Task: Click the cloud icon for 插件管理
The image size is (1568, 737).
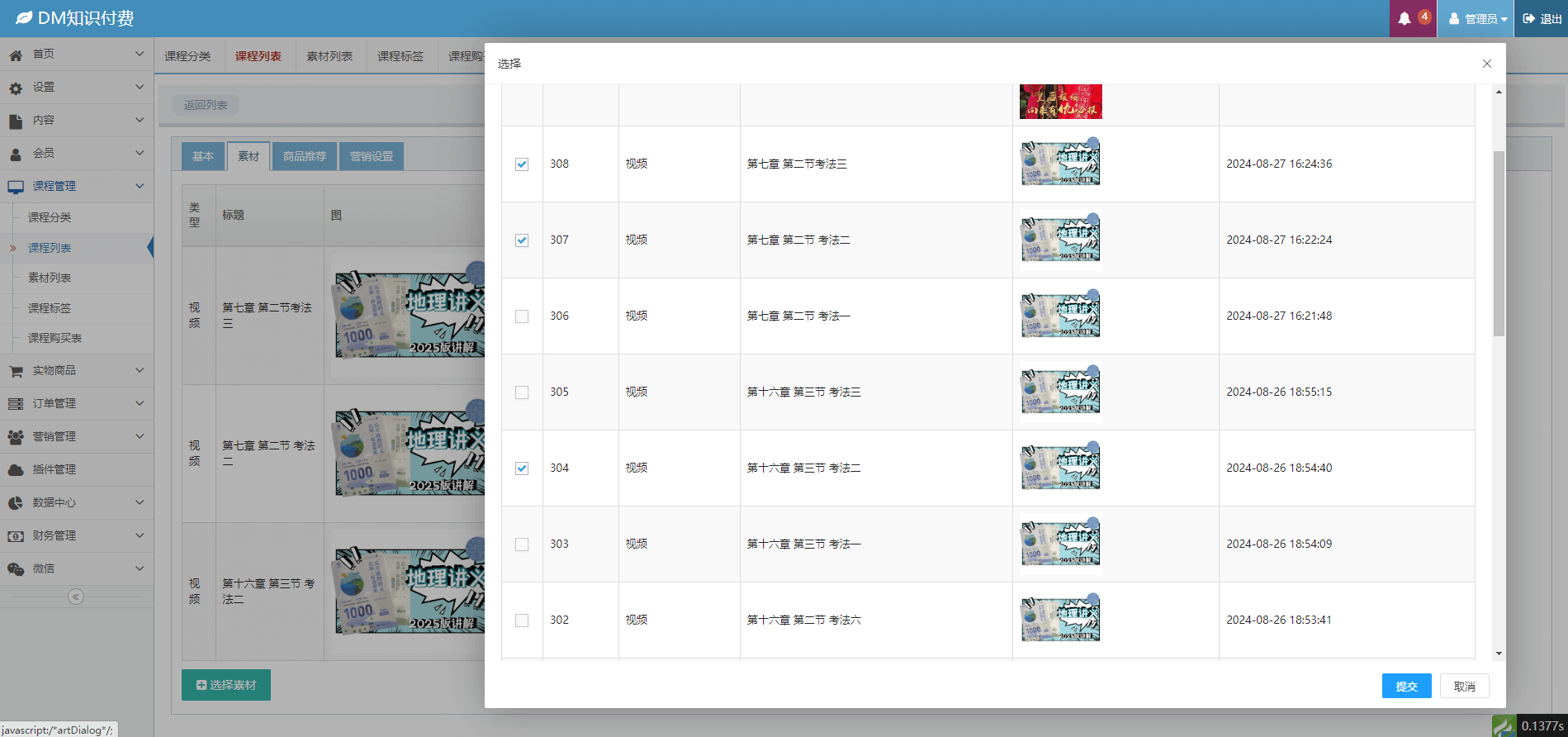Action: point(16,469)
